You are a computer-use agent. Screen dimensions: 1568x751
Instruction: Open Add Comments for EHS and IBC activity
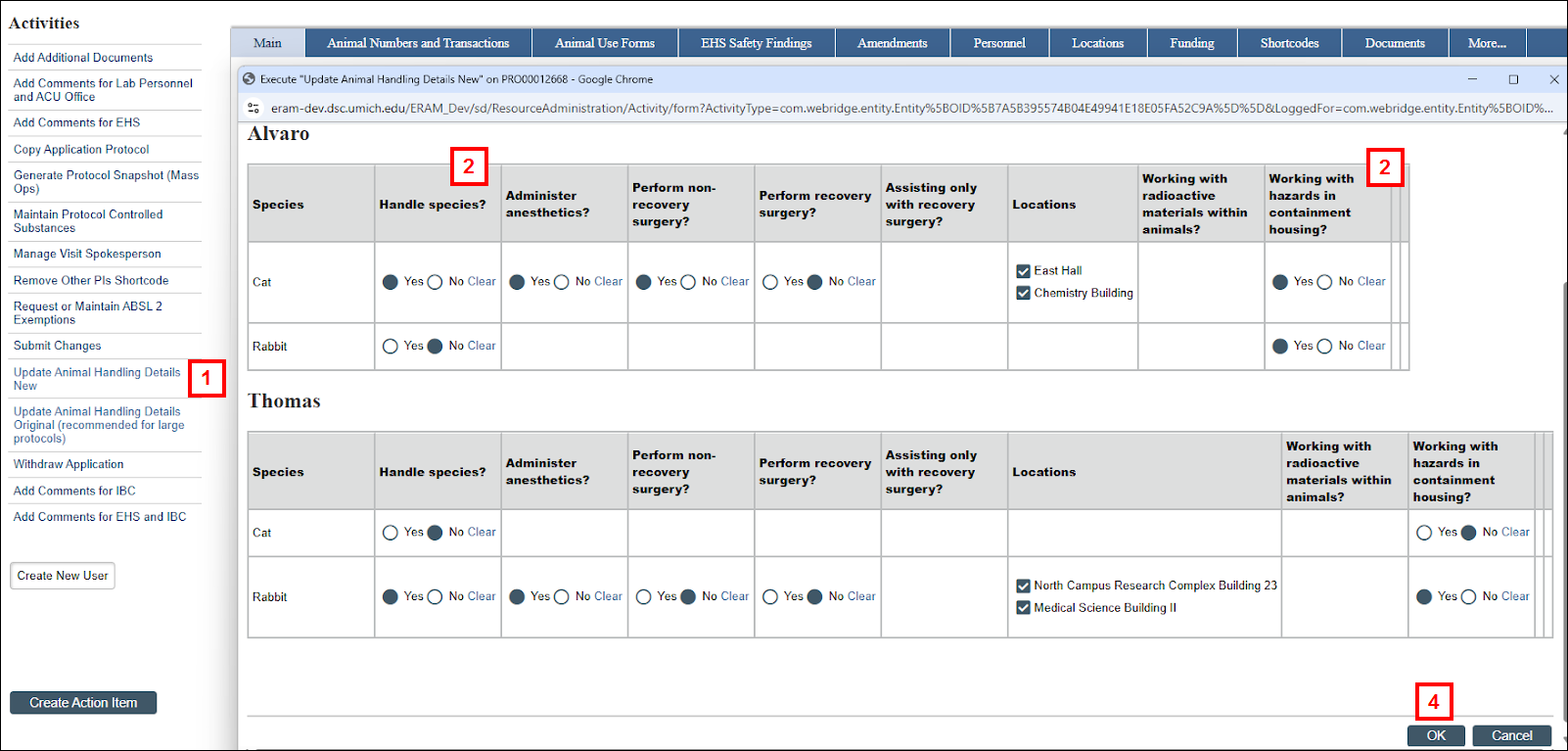[100, 517]
